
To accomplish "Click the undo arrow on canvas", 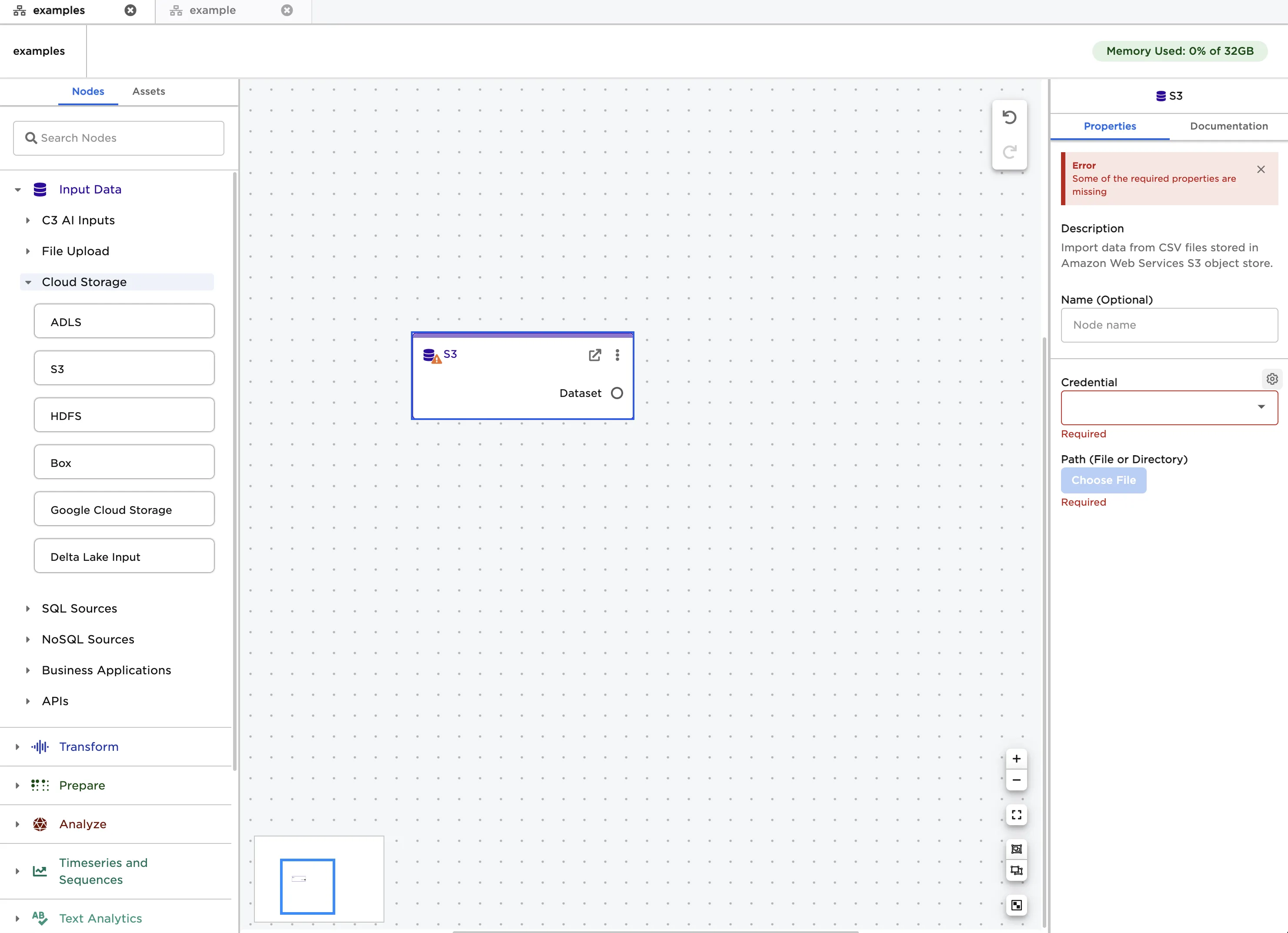I will tap(1009, 117).
